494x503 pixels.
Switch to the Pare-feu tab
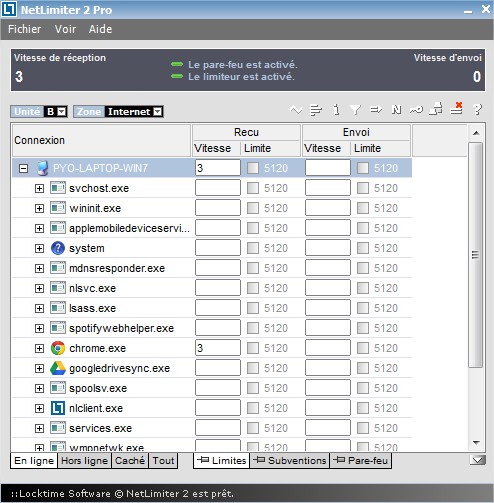point(361,460)
